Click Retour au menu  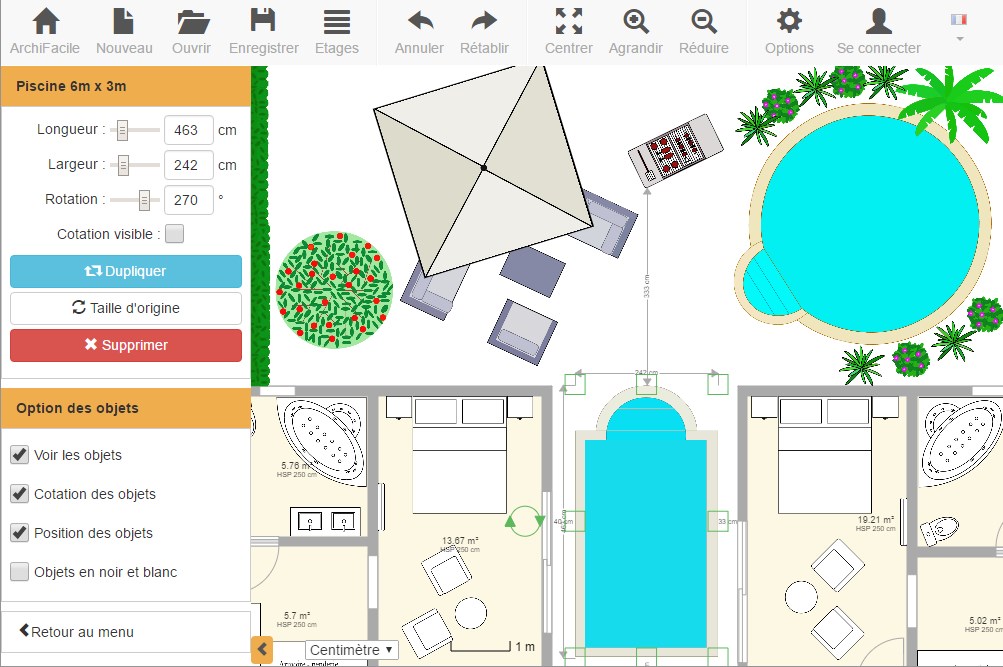(x=76, y=632)
